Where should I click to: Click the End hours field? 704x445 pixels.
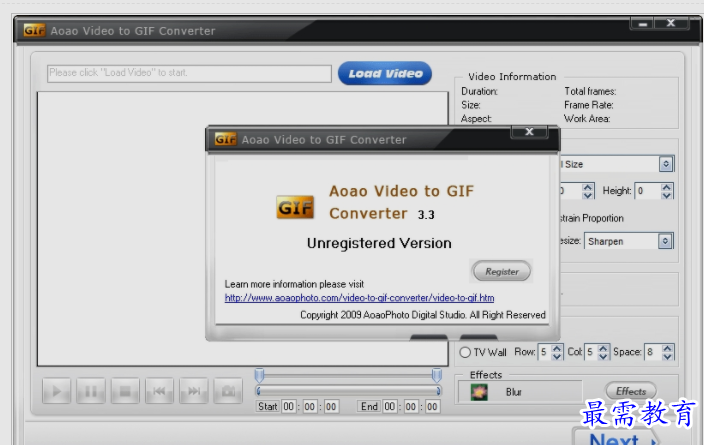click(390, 406)
